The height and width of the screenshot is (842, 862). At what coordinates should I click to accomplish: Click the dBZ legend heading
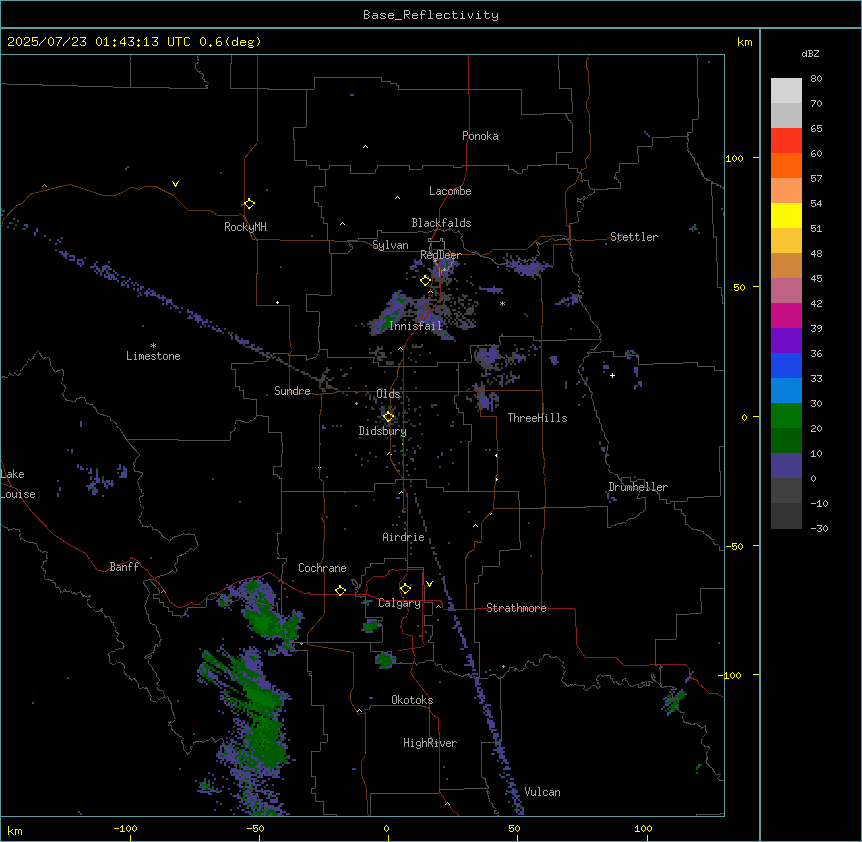[810, 54]
